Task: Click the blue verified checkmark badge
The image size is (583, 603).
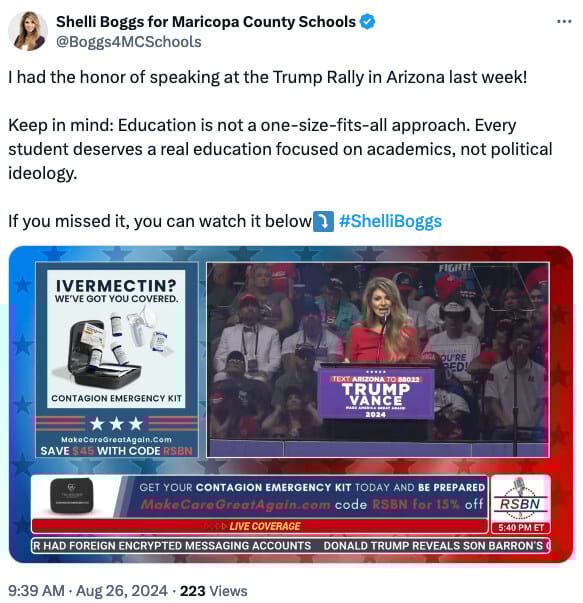Action: 367,22
